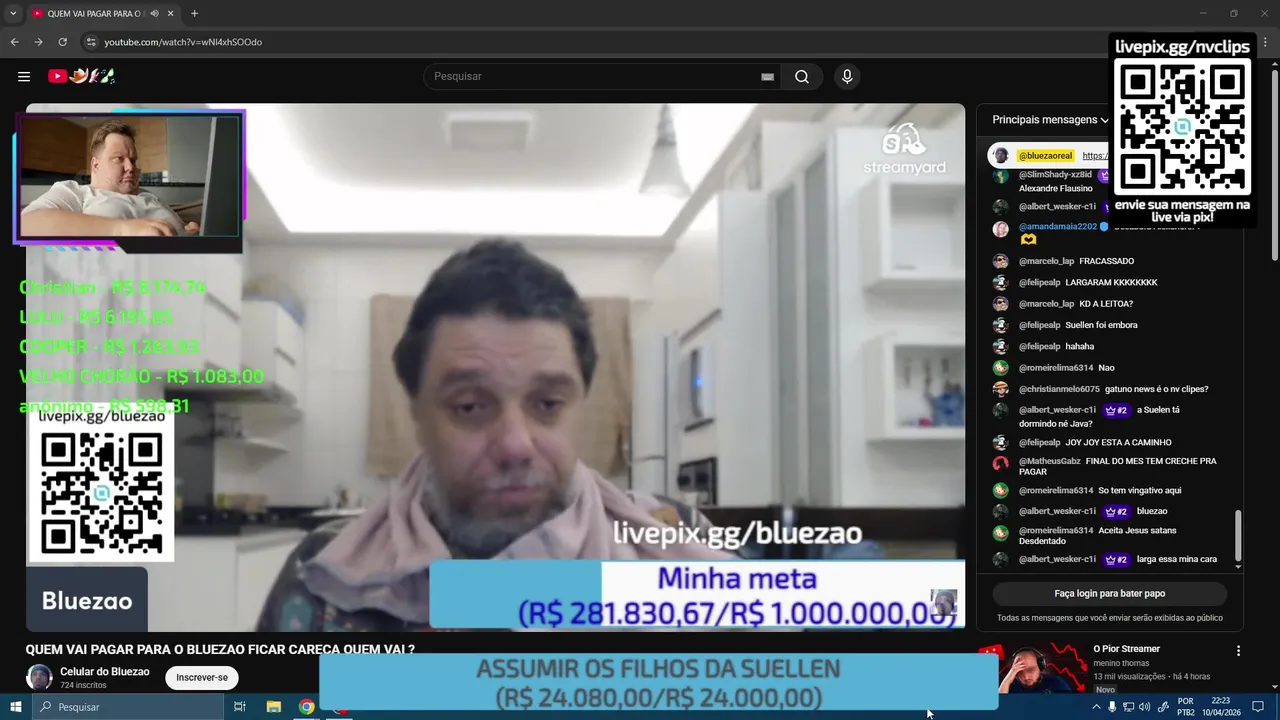Click @MatheusGabz FINAL DO MES message
Image resolution: width=1280 pixels, height=720 pixels.
(x=1118, y=466)
